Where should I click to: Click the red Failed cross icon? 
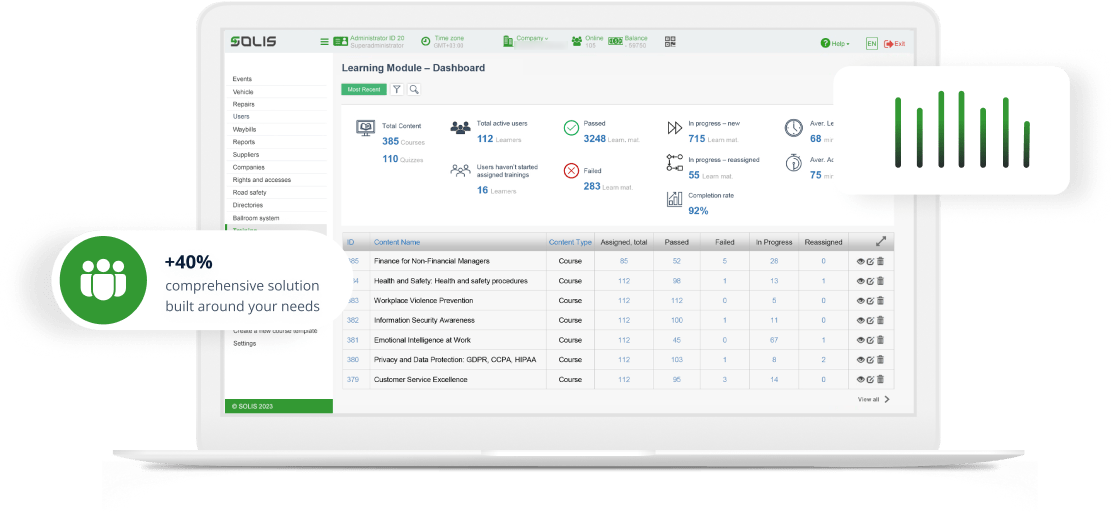pyautogui.click(x=571, y=171)
